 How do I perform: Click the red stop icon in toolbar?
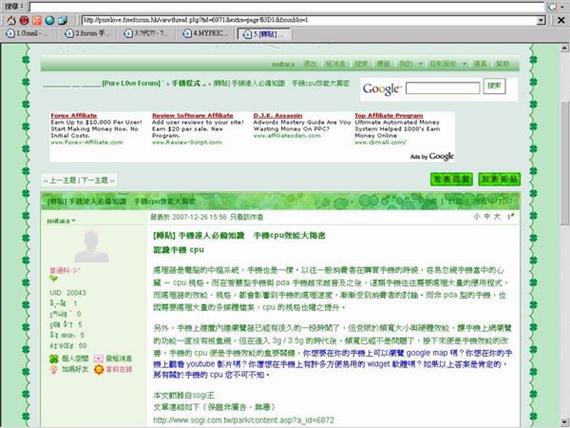point(24,20)
